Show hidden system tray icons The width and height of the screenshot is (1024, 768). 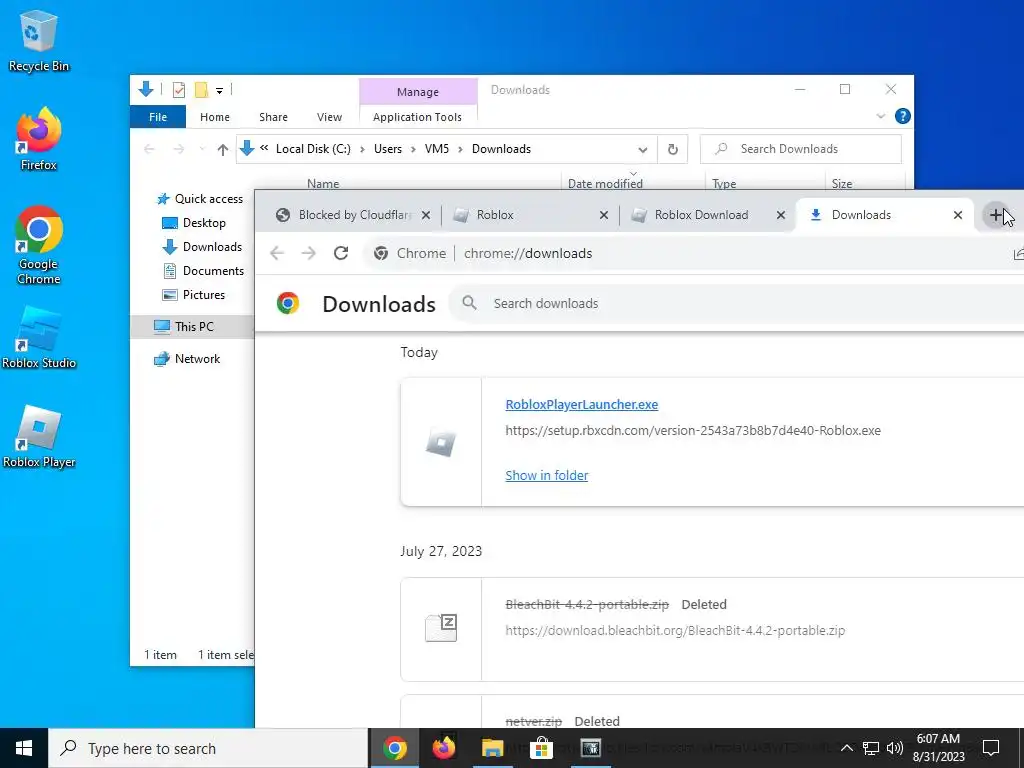846,748
